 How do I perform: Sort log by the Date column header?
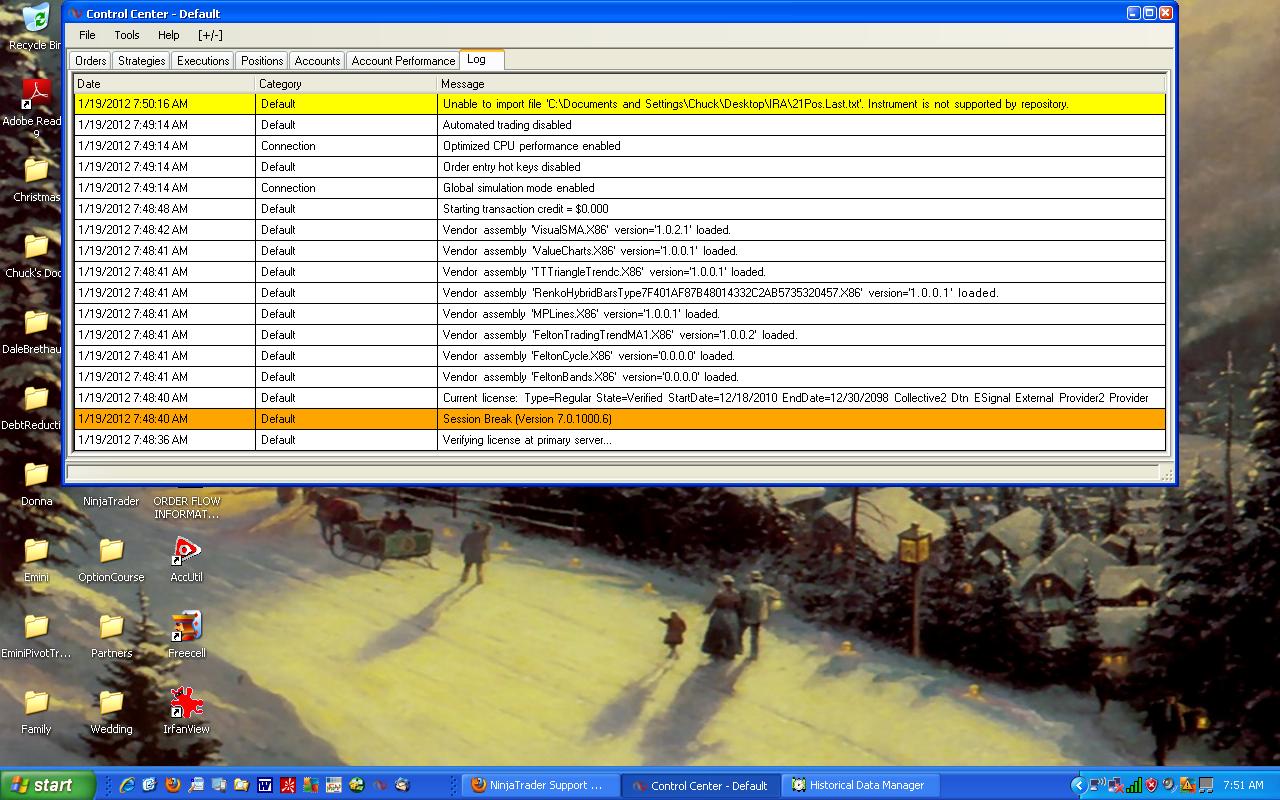click(164, 84)
